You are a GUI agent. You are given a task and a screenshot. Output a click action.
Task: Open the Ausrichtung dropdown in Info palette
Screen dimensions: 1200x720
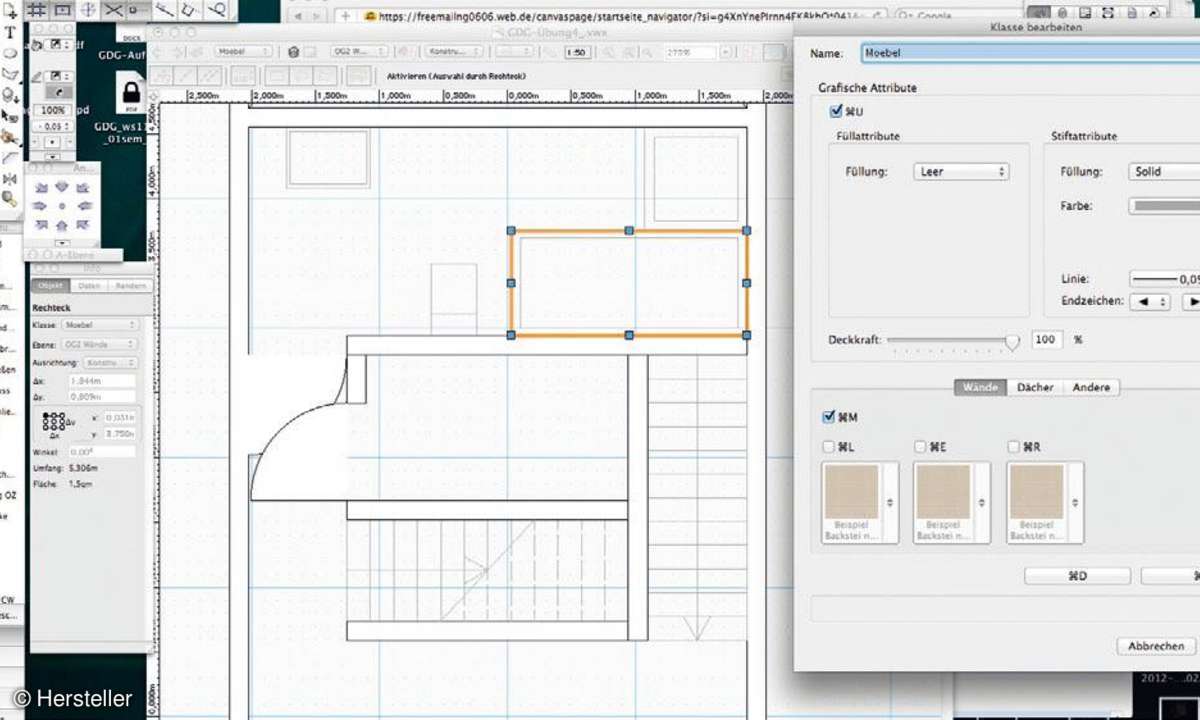(x=110, y=363)
